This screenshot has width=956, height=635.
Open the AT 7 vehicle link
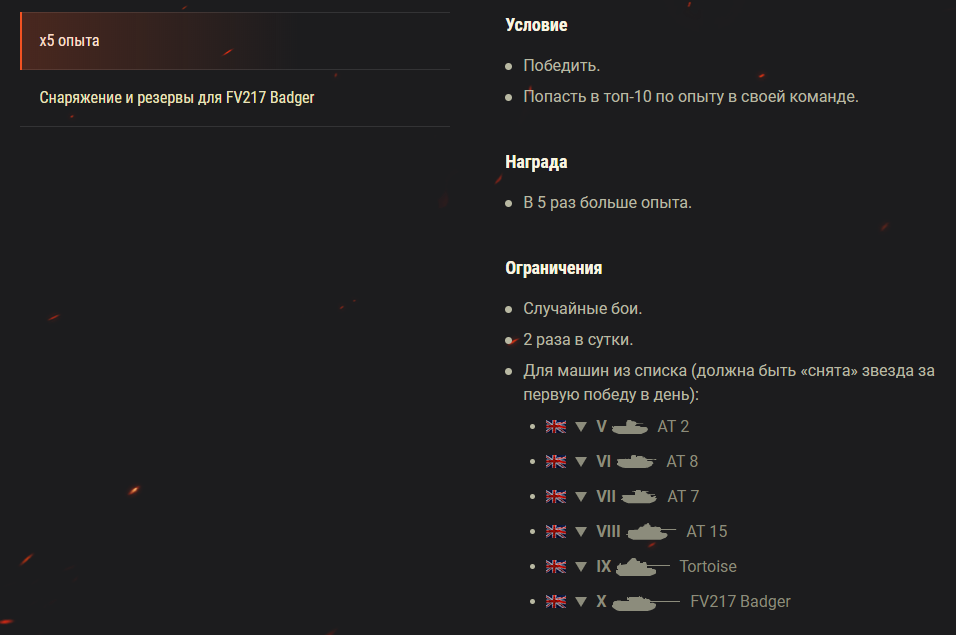pos(683,497)
